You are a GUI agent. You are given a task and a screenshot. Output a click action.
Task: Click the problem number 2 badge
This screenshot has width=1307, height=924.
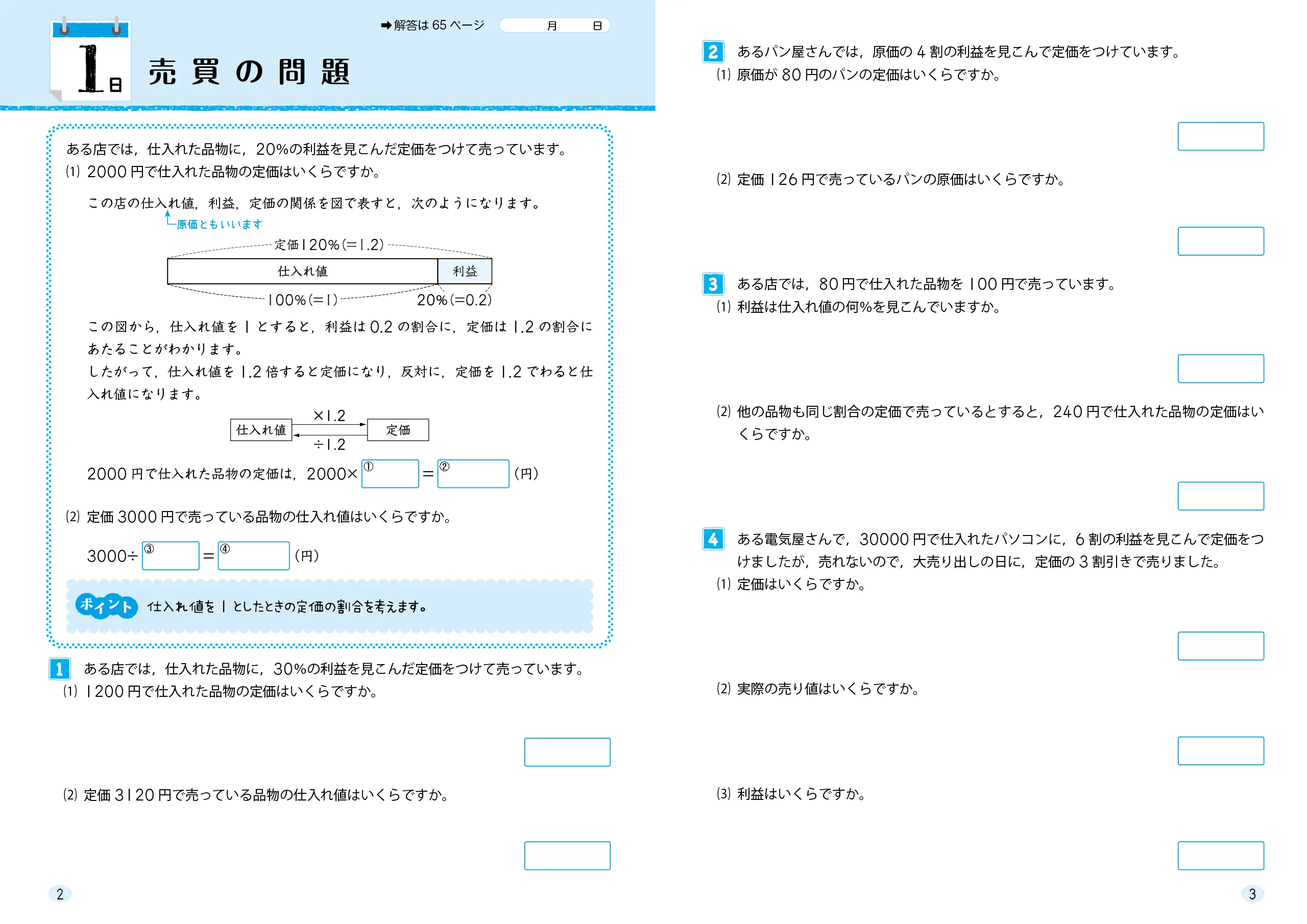(x=713, y=52)
